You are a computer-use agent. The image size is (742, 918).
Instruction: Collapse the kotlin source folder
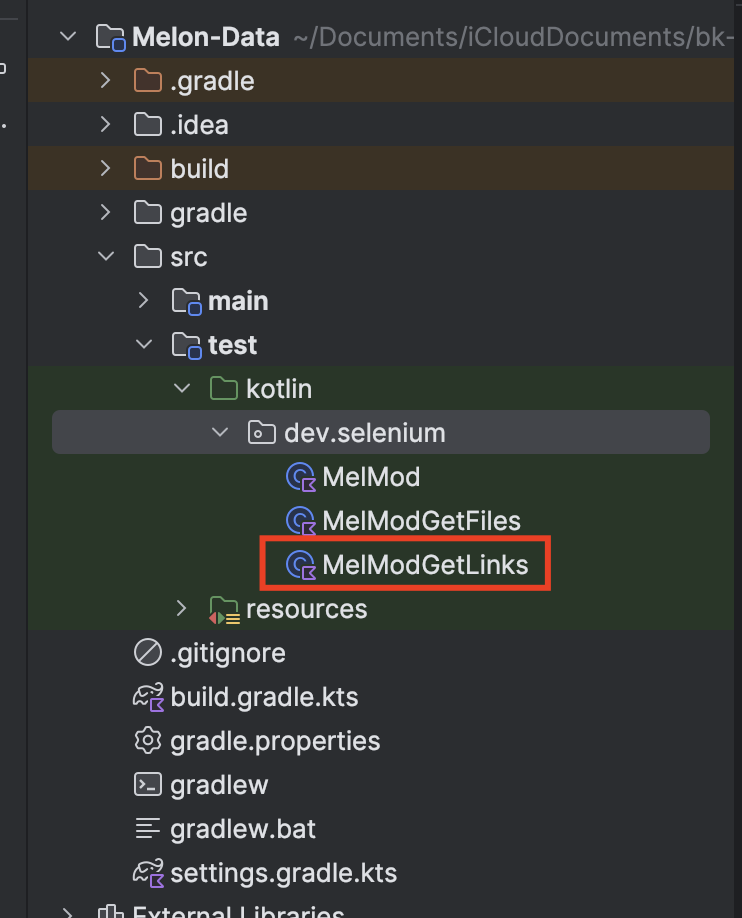[x=182, y=389]
